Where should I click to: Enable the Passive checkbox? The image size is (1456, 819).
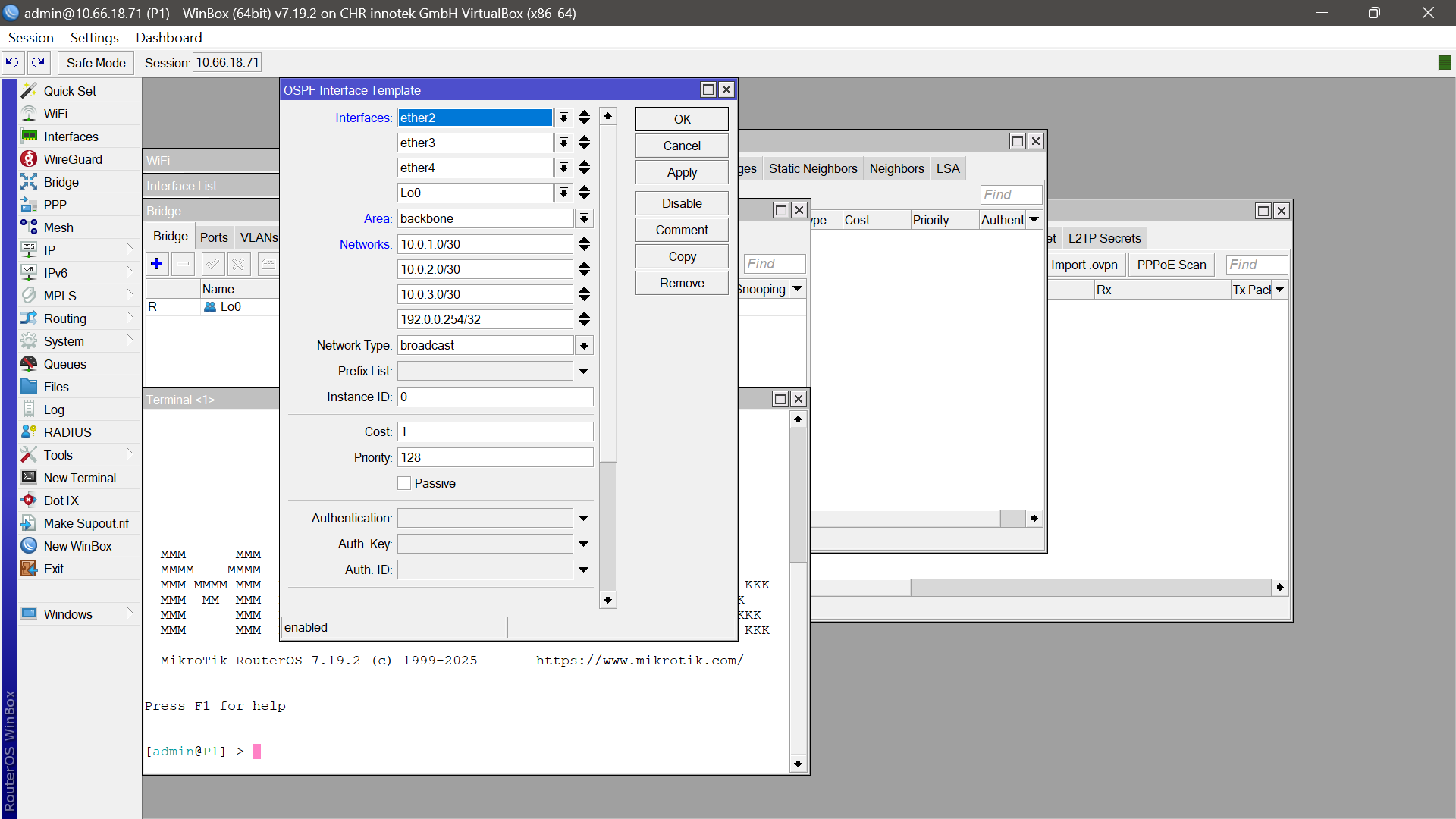pyautogui.click(x=404, y=483)
